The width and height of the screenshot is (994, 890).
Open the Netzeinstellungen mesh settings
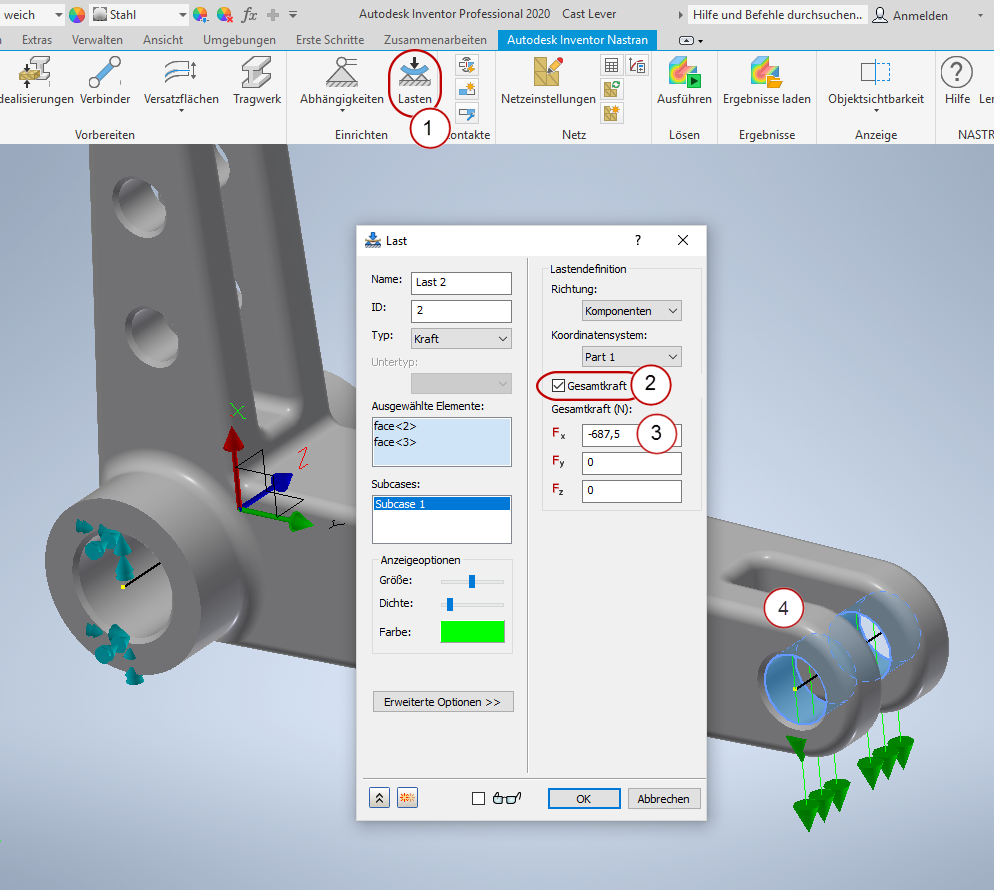548,80
